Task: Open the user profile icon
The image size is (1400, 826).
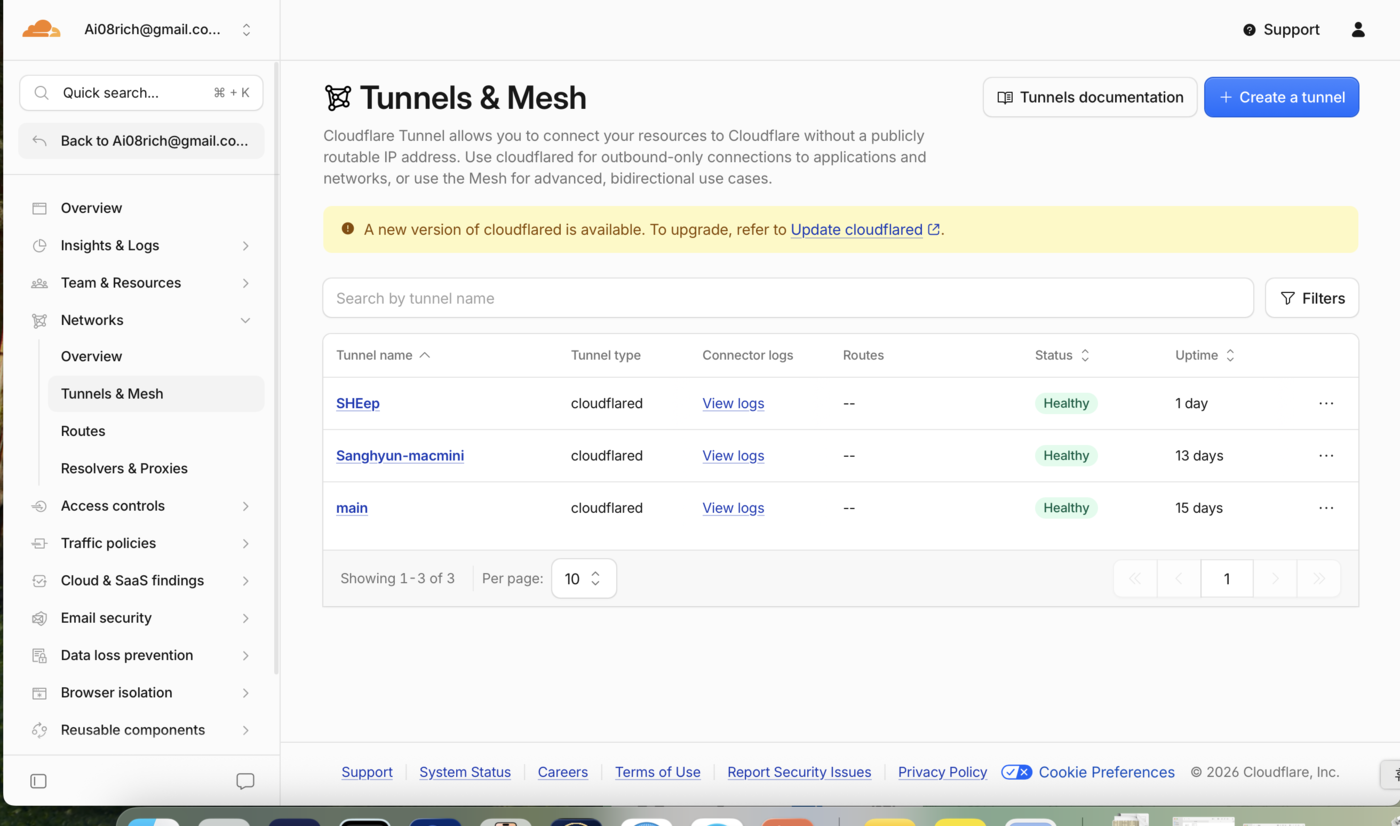Action: (x=1358, y=30)
